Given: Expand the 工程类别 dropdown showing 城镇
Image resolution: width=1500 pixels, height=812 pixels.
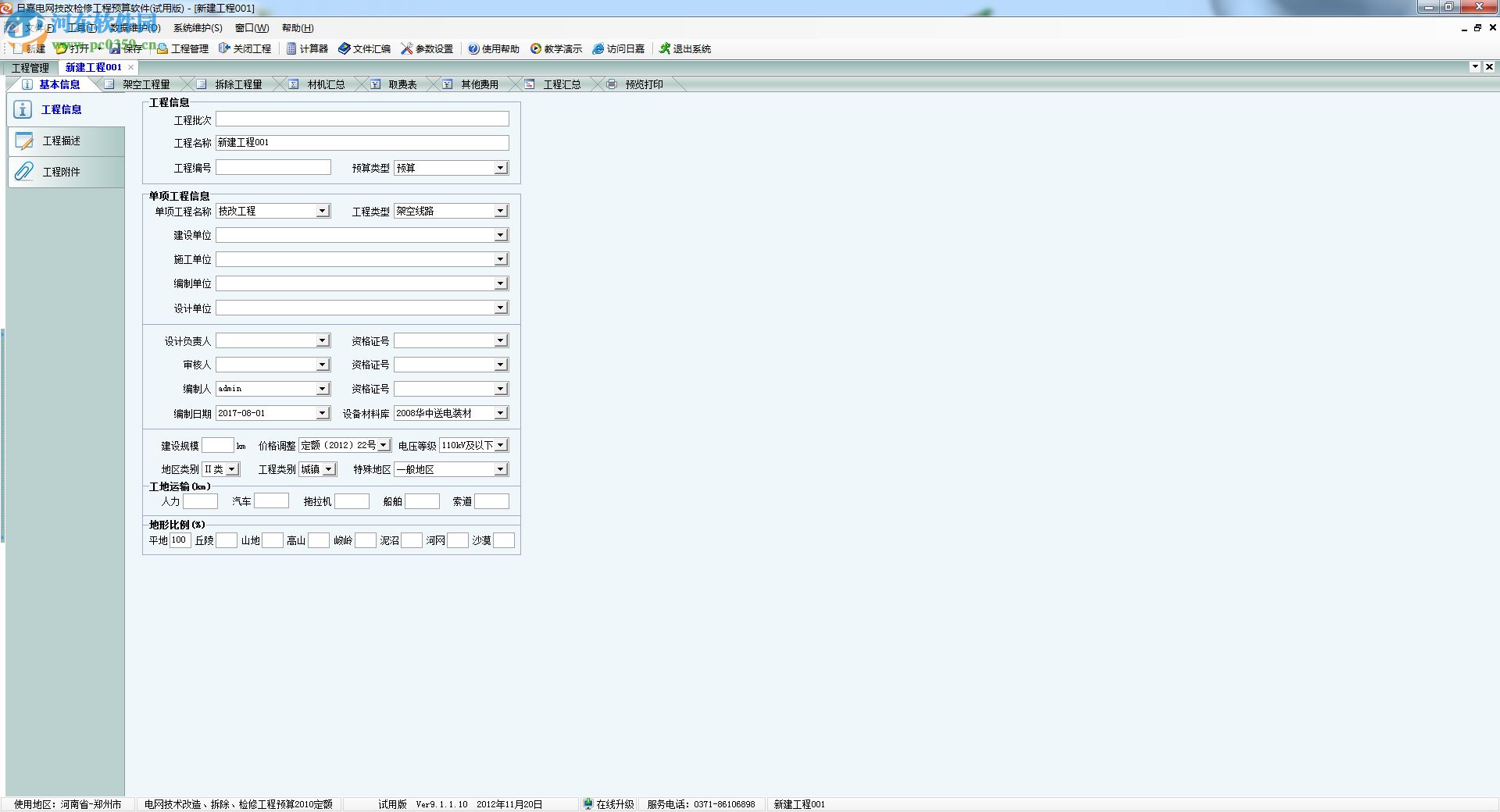Looking at the screenshot, I should (x=329, y=469).
